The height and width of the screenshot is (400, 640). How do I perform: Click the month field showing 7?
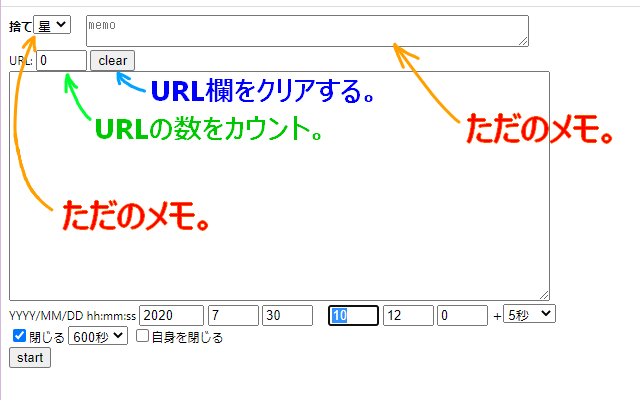233,316
